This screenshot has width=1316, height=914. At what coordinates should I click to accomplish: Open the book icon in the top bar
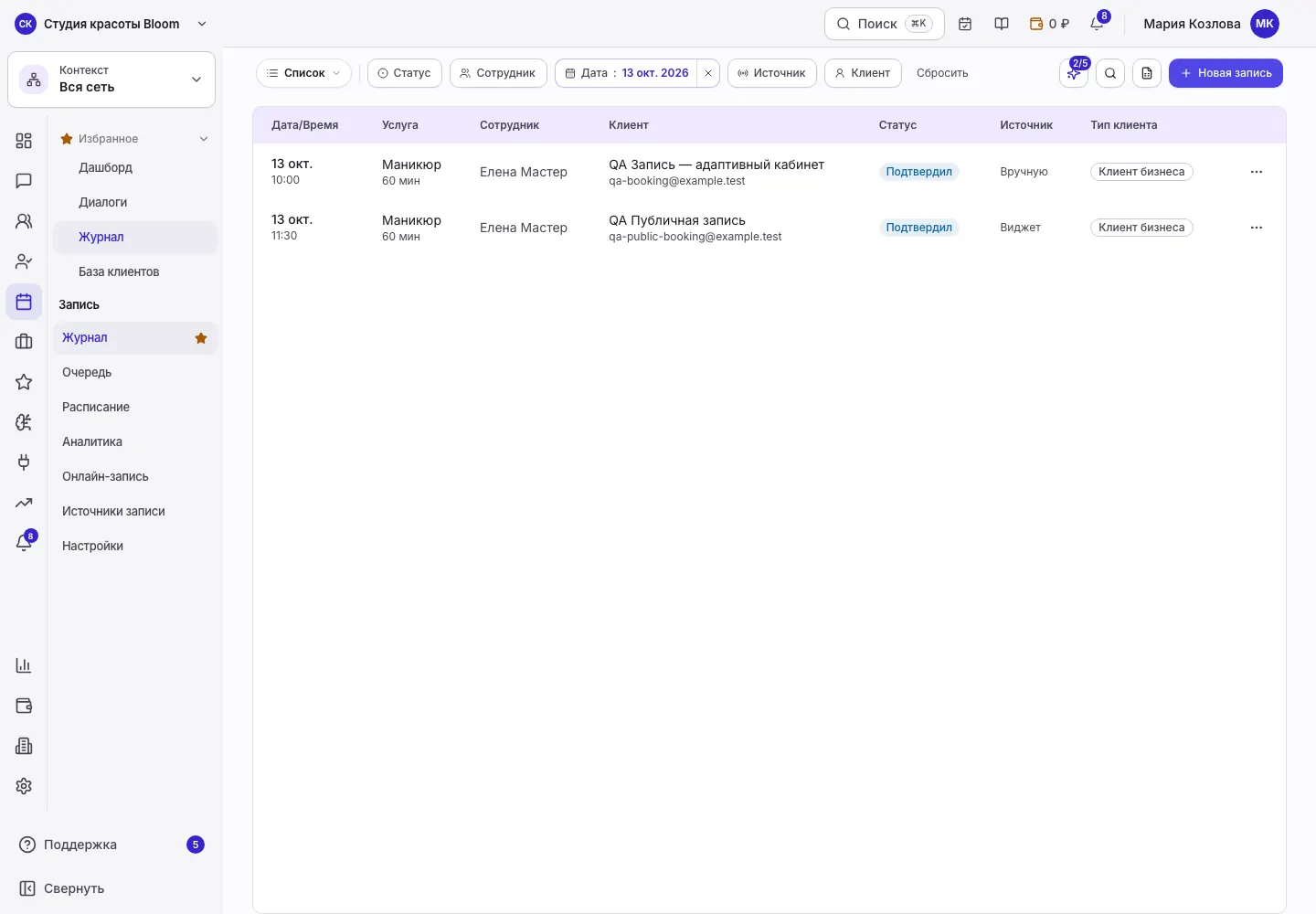(x=1002, y=24)
